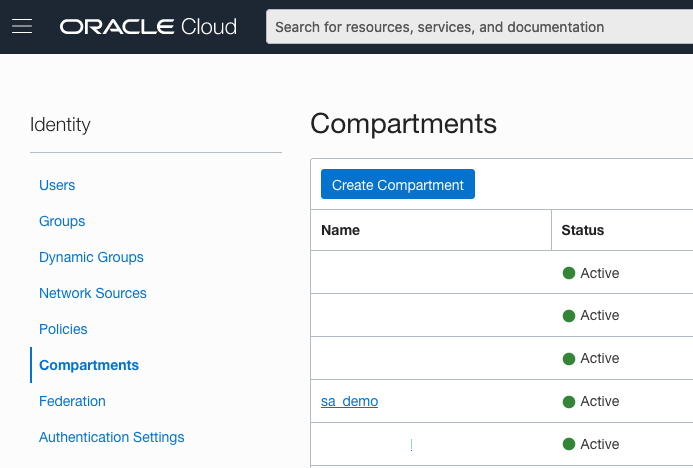Go to Authentication Settings

112,437
